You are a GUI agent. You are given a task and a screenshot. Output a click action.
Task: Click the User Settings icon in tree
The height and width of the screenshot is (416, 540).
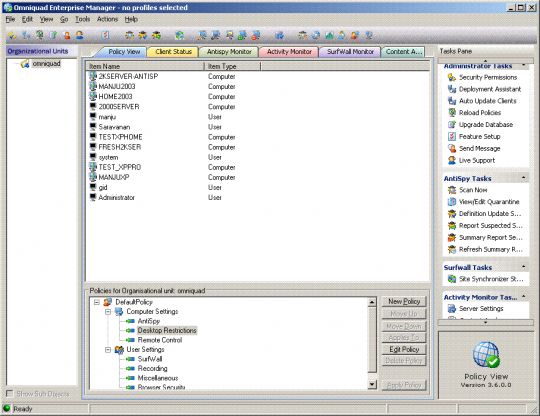119,350
